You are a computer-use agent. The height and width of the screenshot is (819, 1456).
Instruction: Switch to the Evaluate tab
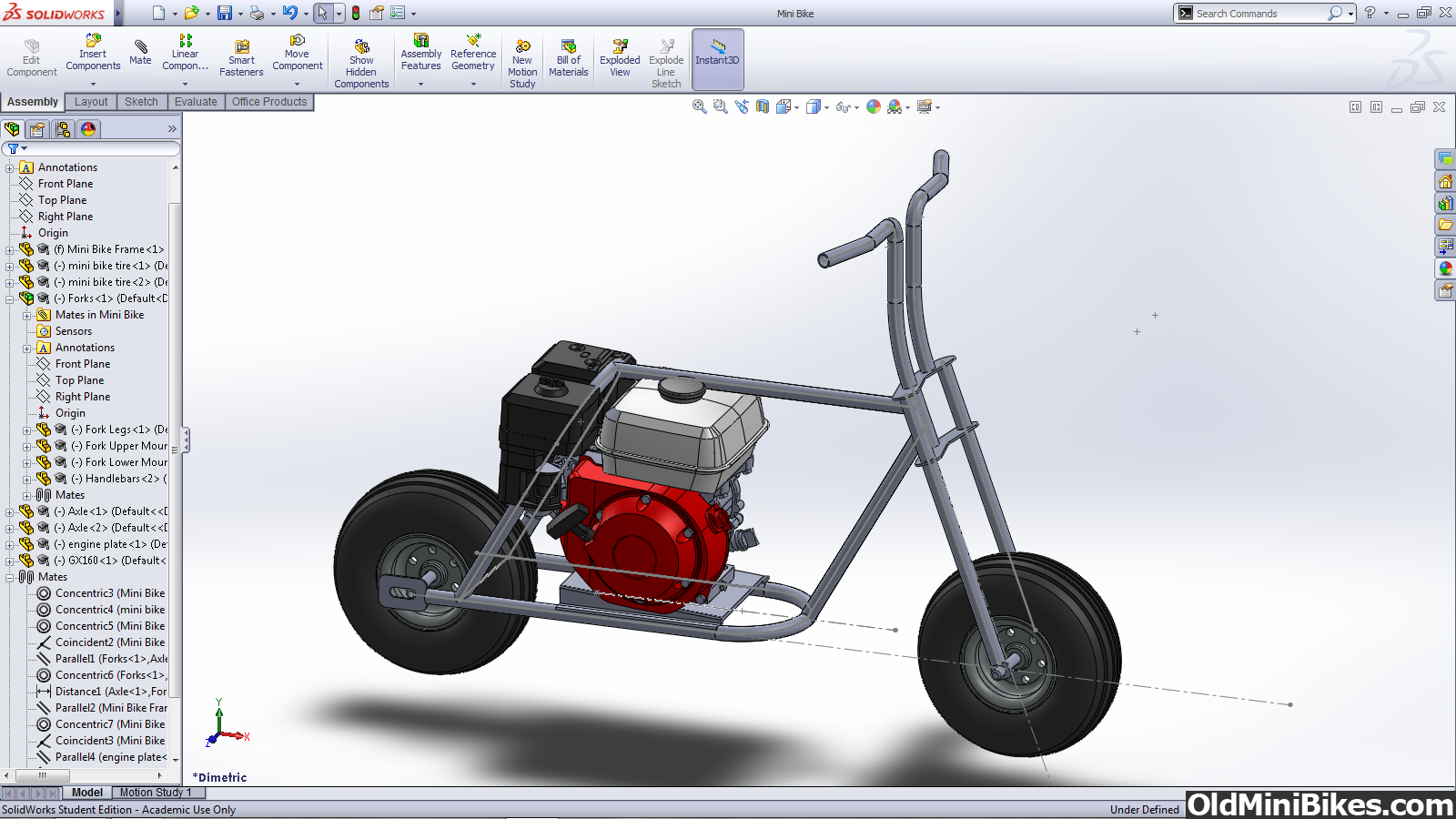click(196, 102)
